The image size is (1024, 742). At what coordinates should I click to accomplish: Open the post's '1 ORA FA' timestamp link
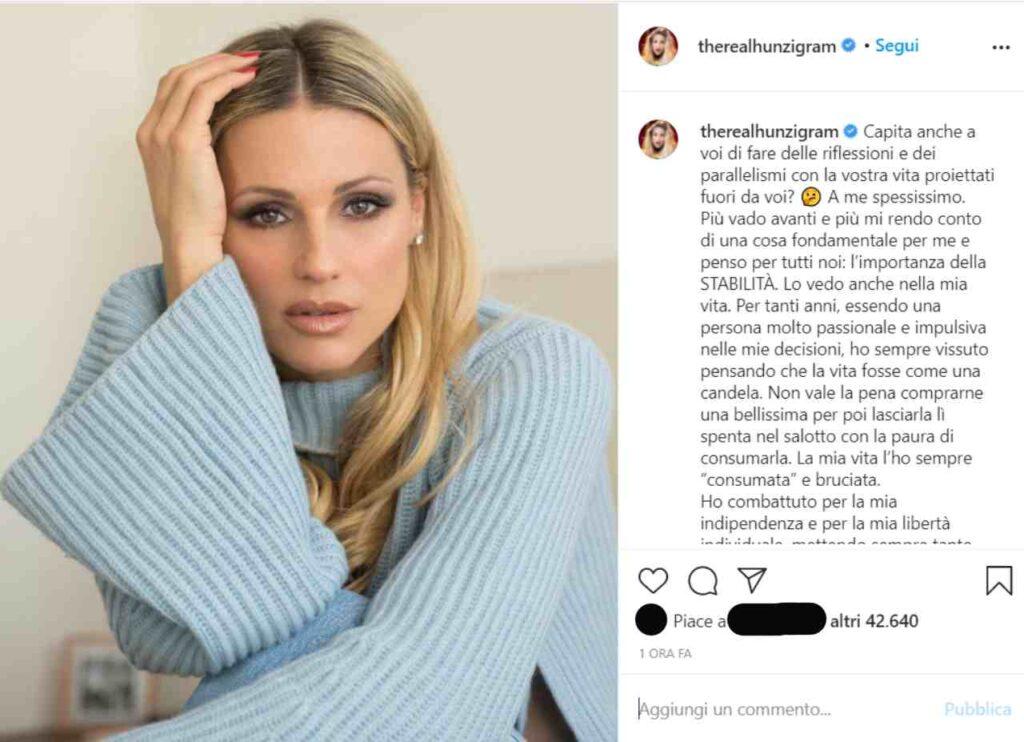click(665, 653)
